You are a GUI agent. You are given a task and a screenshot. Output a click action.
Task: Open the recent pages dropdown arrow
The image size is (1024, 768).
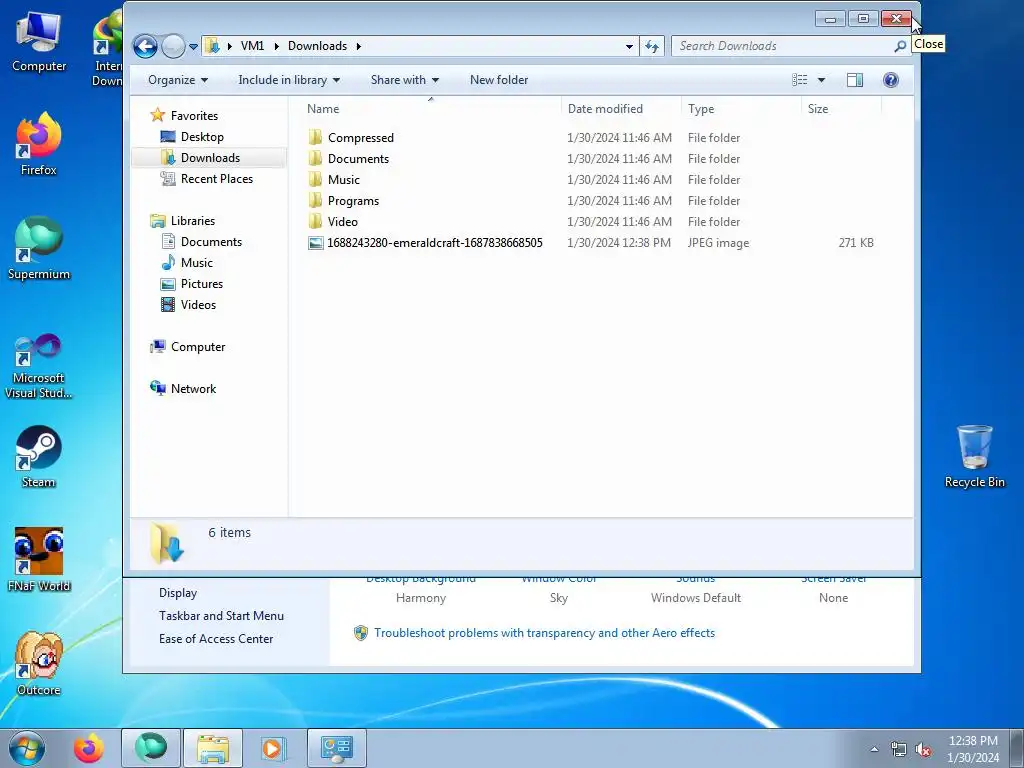pos(193,47)
